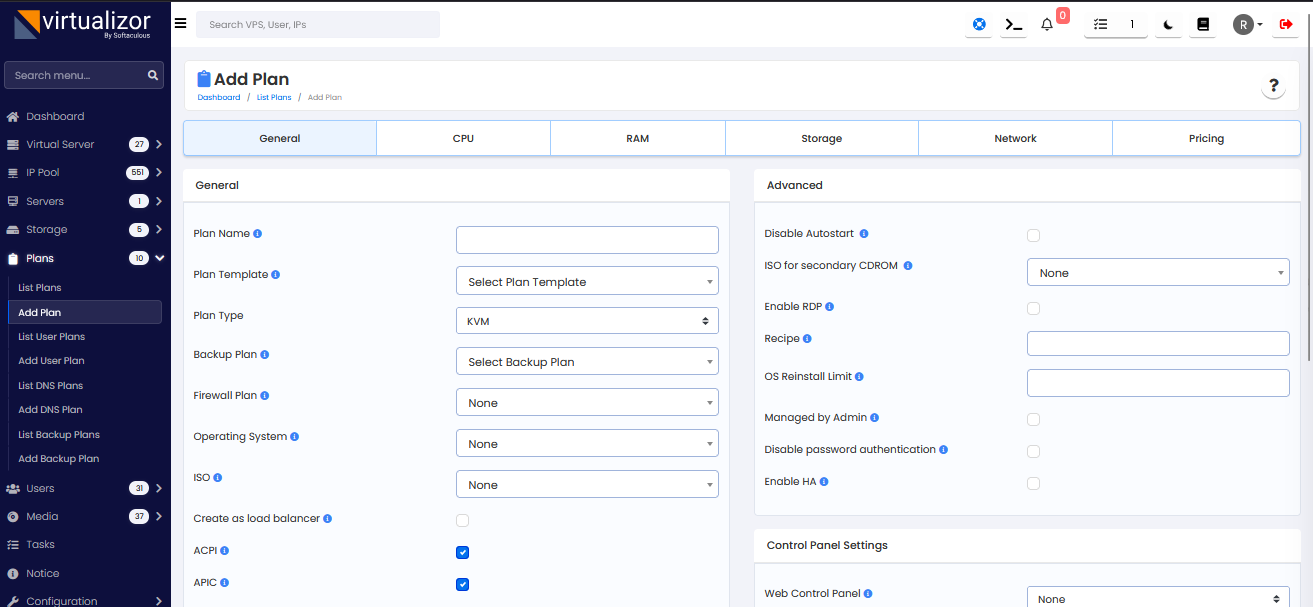Click the red logout icon
The height and width of the screenshot is (607, 1313).
coord(1285,25)
